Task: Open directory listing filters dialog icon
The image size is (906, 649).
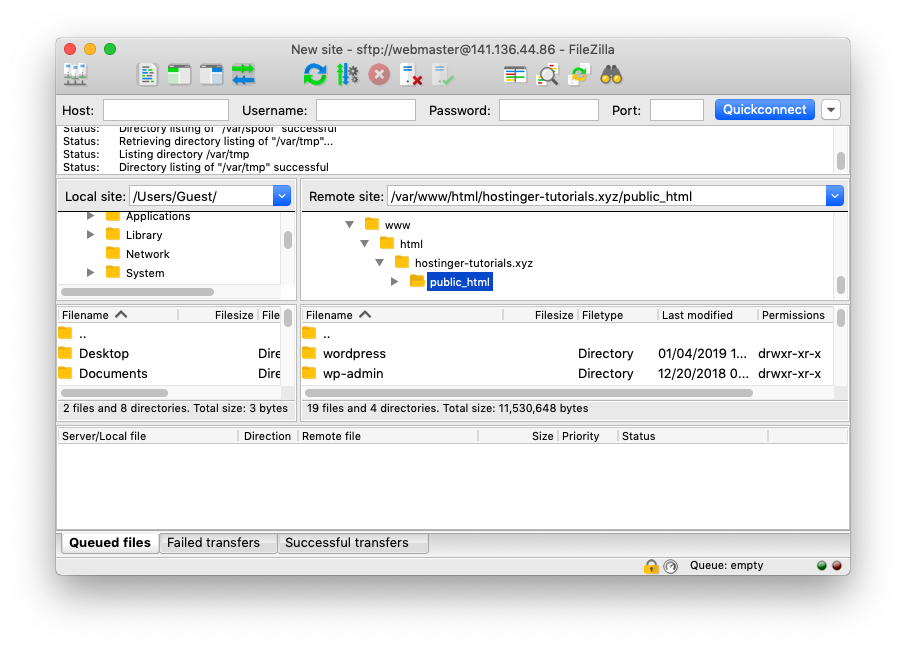Action: pos(515,75)
